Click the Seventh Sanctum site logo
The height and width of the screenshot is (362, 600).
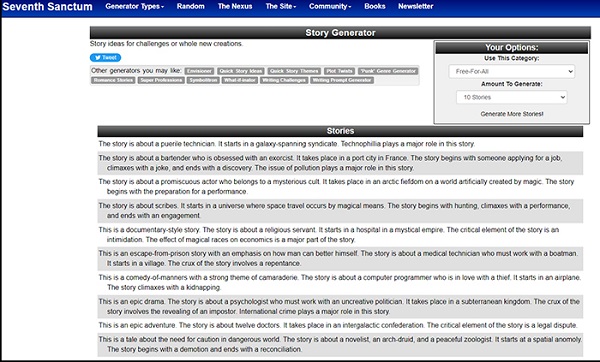[47, 7]
